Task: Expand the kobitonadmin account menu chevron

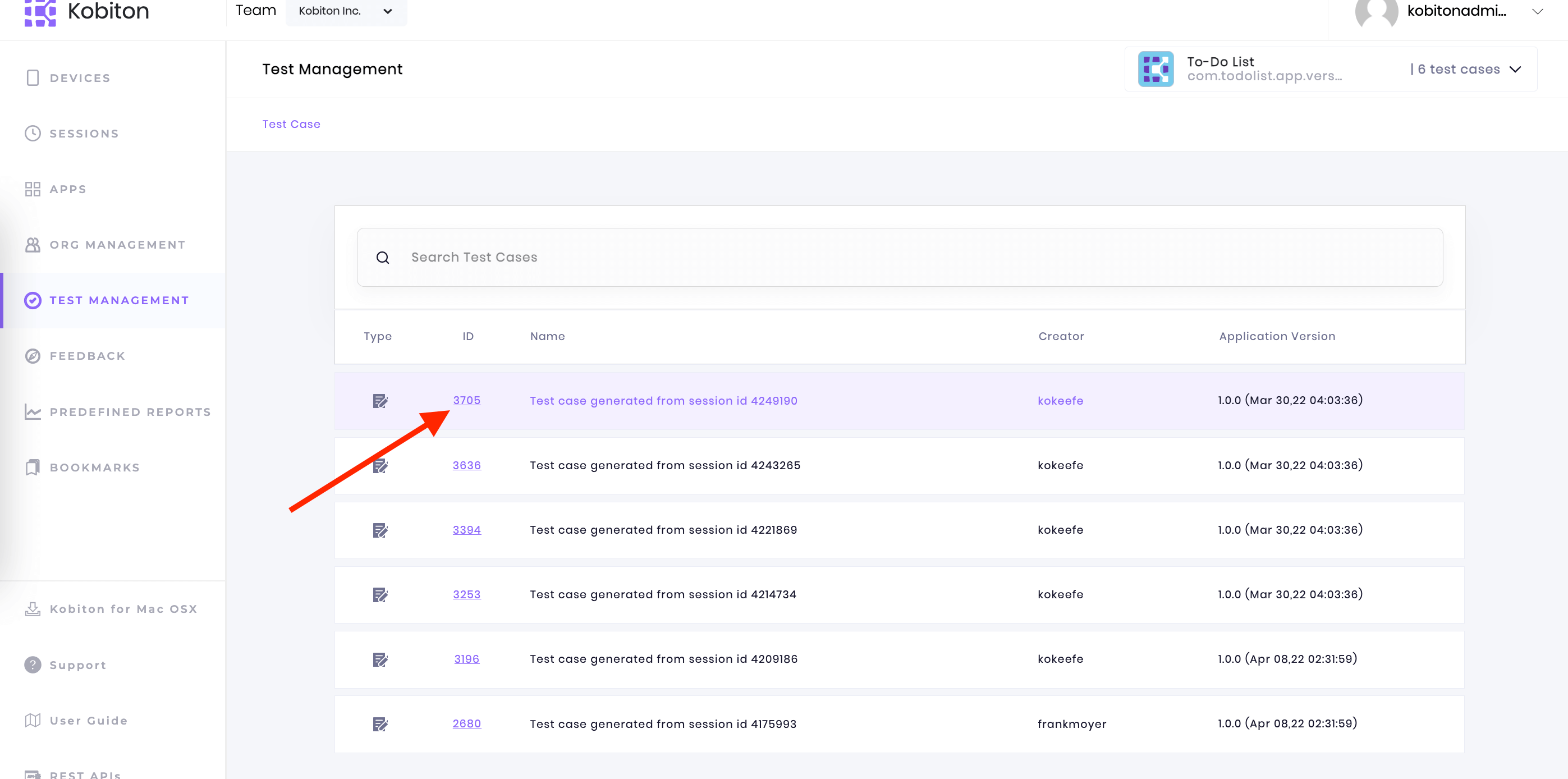Action: tap(1537, 12)
